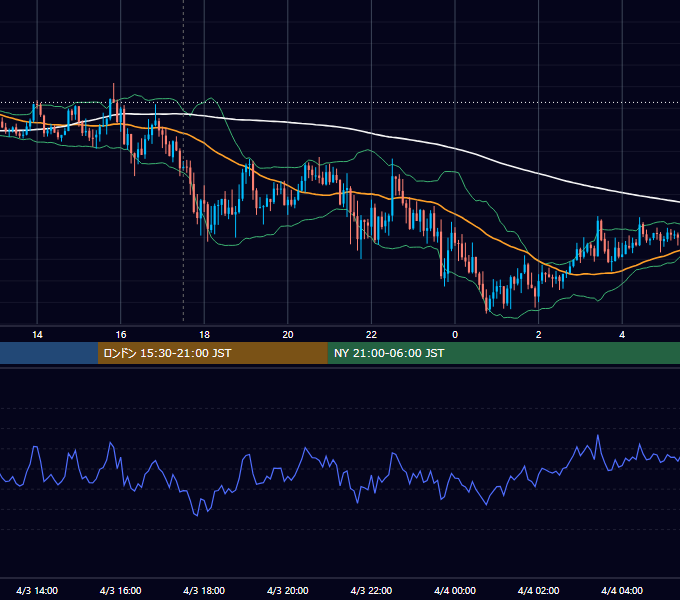Click the 4/3 18:00 date label
The height and width of the screenshot is (600, 680).
[204, 590]
